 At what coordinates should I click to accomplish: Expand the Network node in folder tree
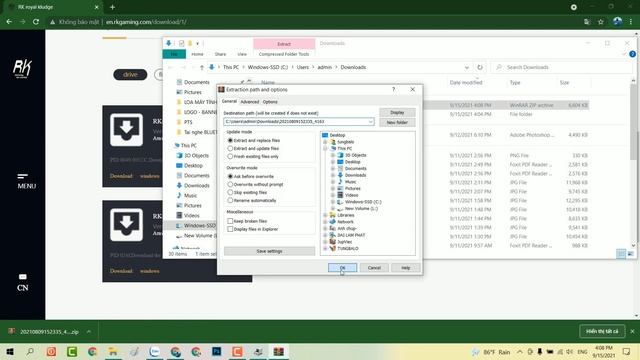(x=325, y=222)
